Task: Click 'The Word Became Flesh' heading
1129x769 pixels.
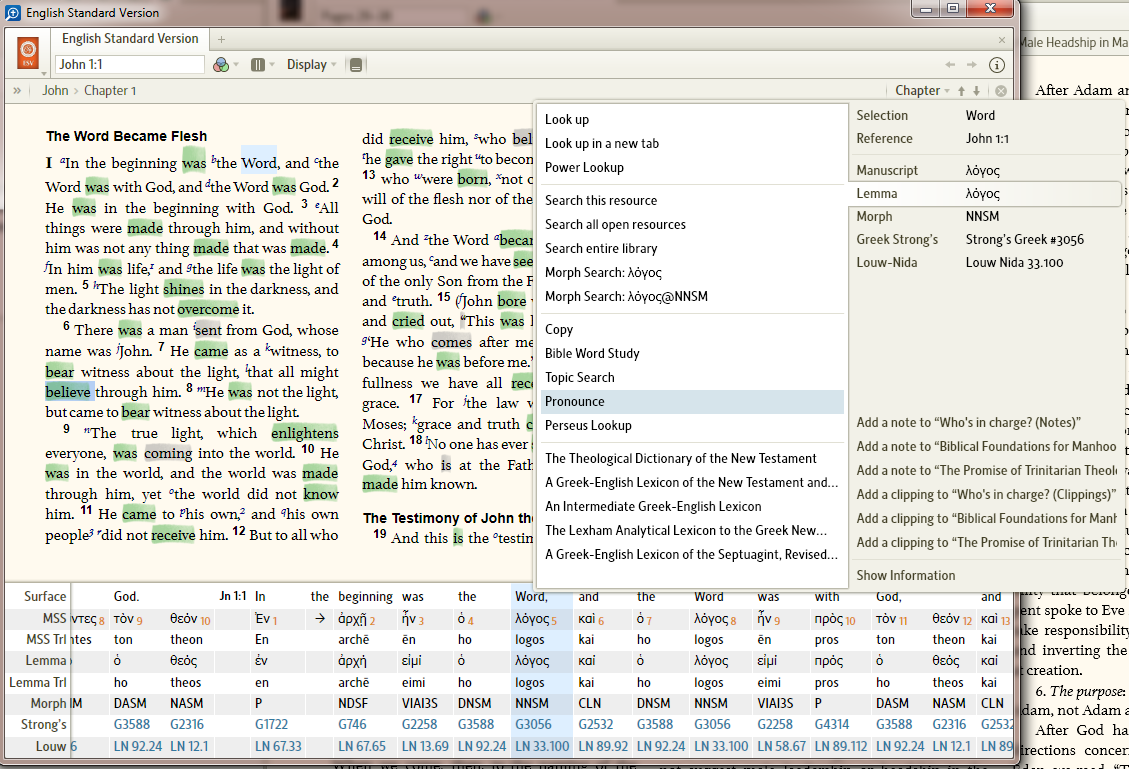Action: click(126, 136)
